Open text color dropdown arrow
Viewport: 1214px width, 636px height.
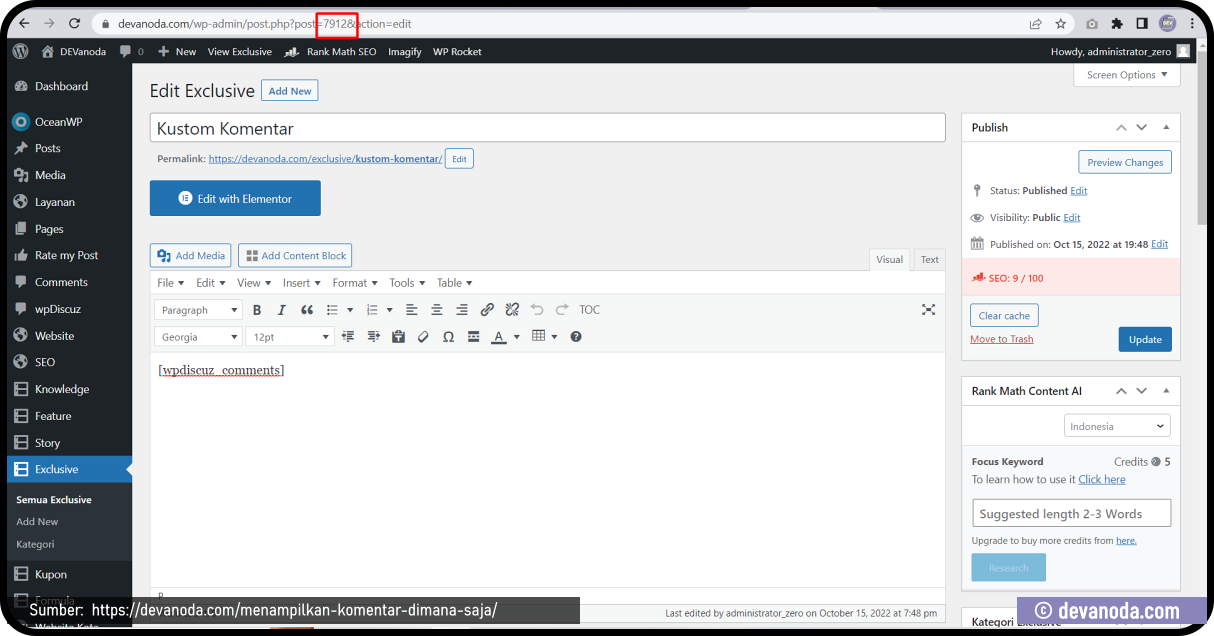517,337
